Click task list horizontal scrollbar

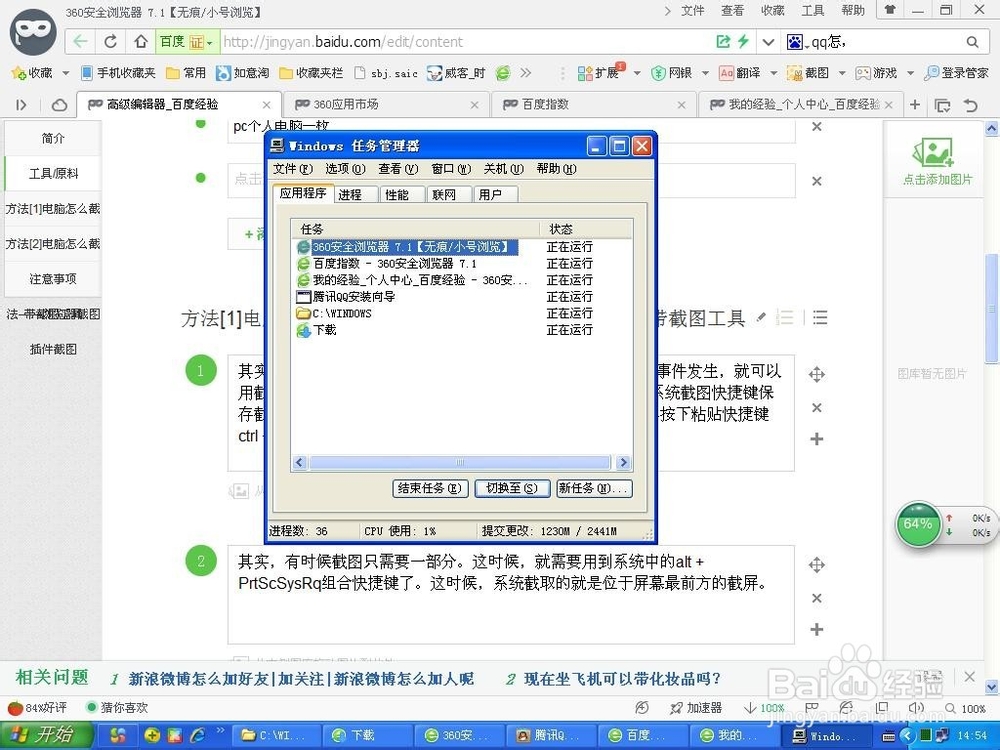click(x=461, y=462)
